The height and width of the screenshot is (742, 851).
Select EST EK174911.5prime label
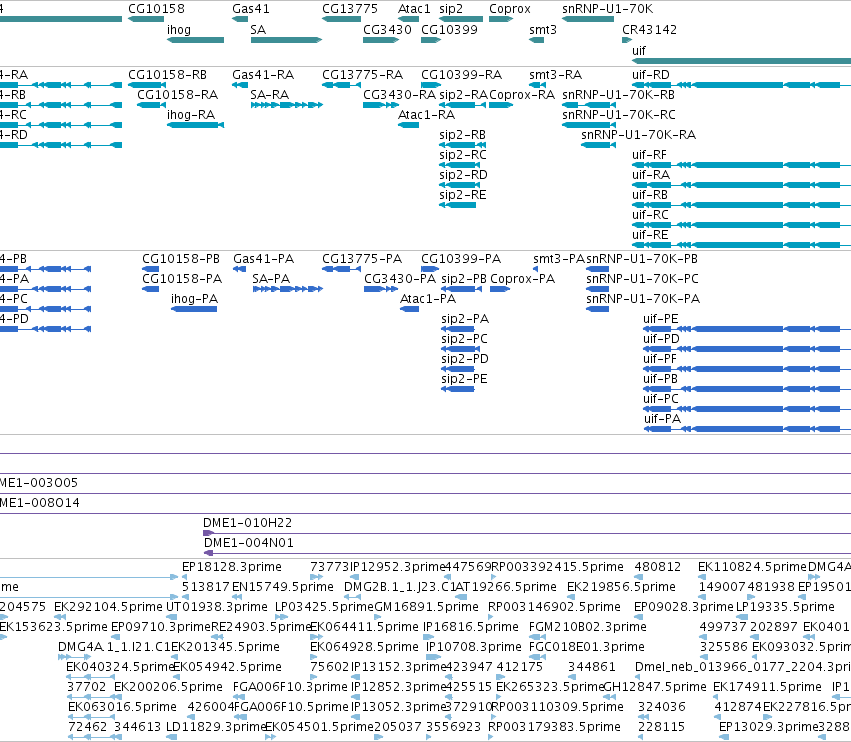767,687
